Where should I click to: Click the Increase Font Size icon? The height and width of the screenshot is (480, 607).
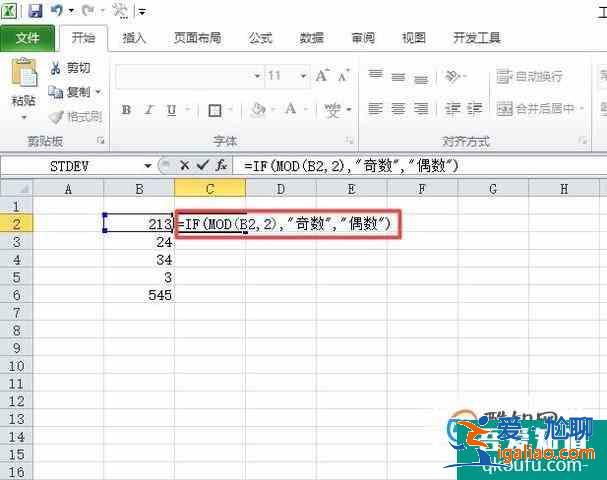coord(321,76)
